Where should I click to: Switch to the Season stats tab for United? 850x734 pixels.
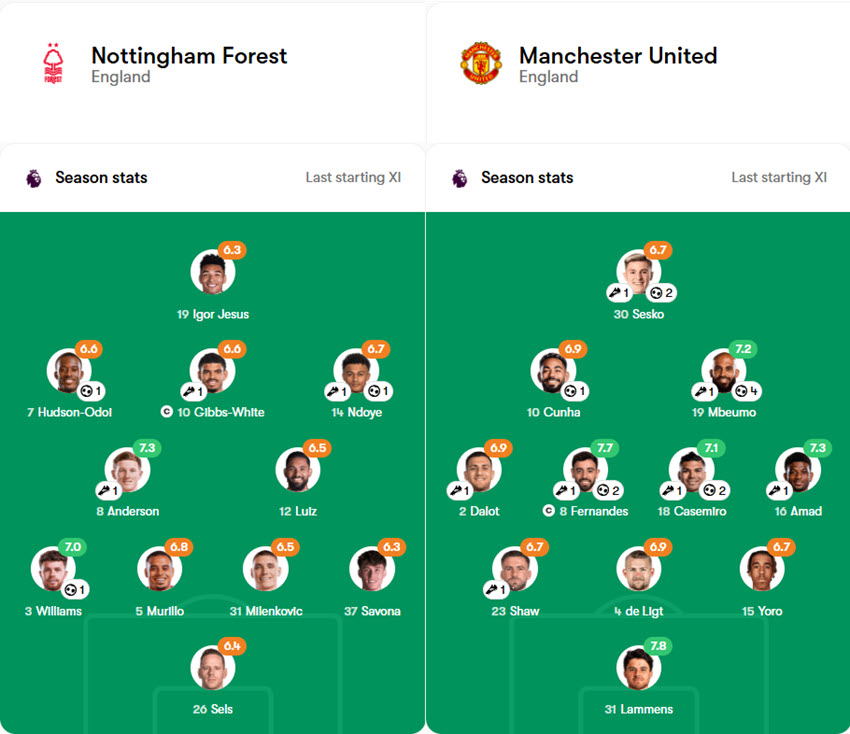pos(527,178)
